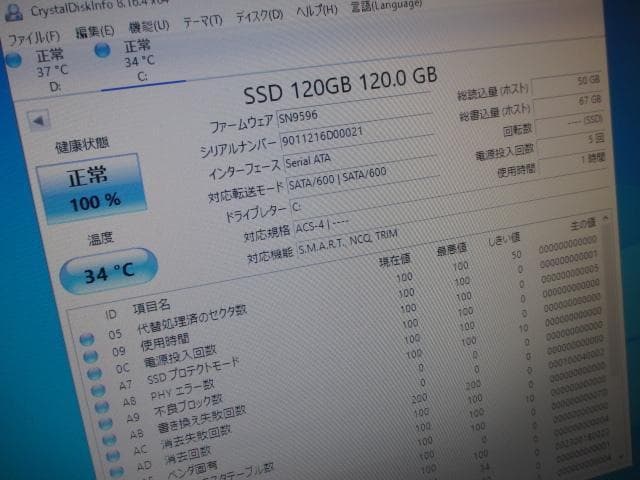Click status orb of row 05
640x480 pixels.
pyautogui.click(x=87, y=338)
